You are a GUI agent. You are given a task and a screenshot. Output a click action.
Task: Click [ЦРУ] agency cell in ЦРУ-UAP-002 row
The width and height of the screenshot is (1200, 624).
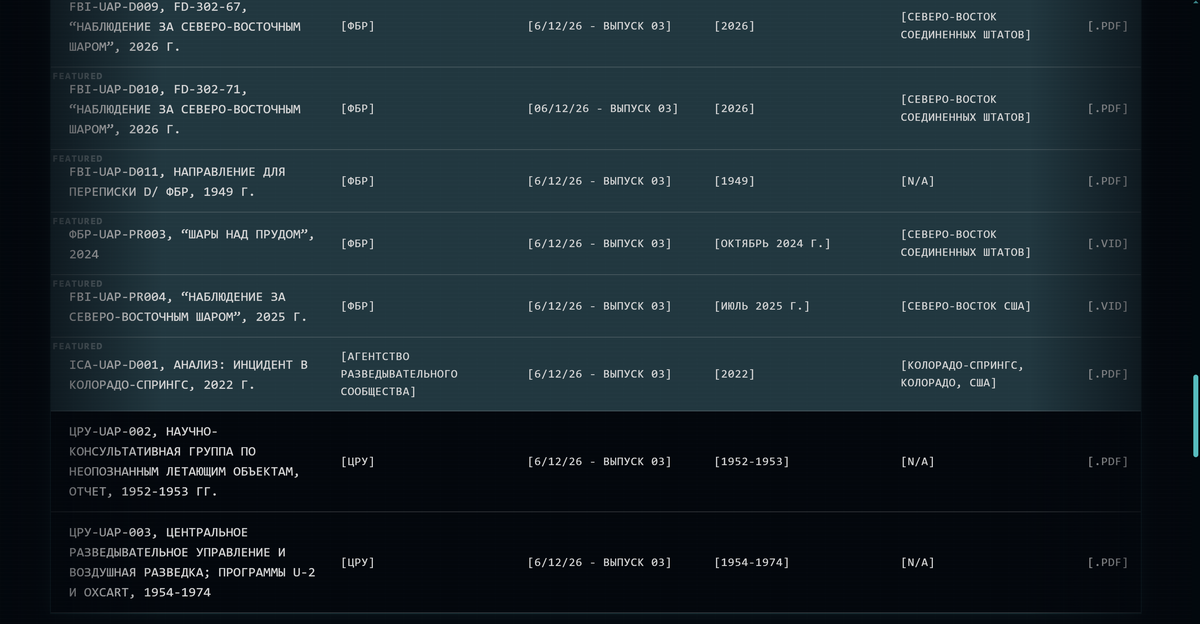pyautogui.click(x=358, y=461)
